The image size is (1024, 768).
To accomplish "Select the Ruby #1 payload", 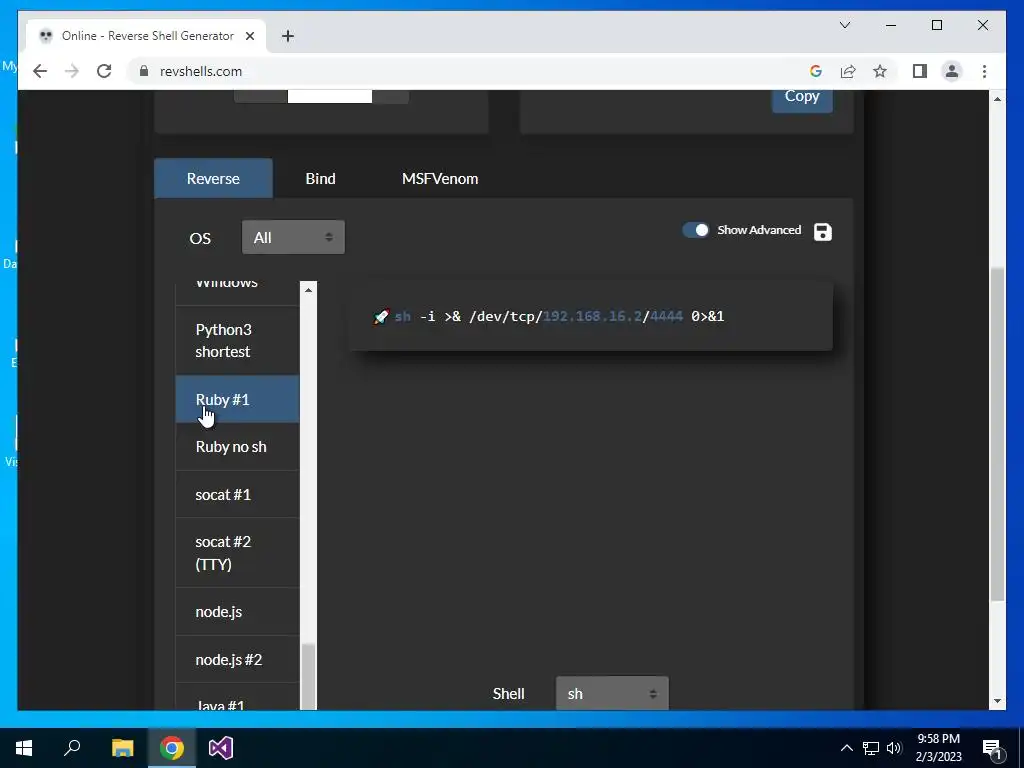I will pos(237,399).
